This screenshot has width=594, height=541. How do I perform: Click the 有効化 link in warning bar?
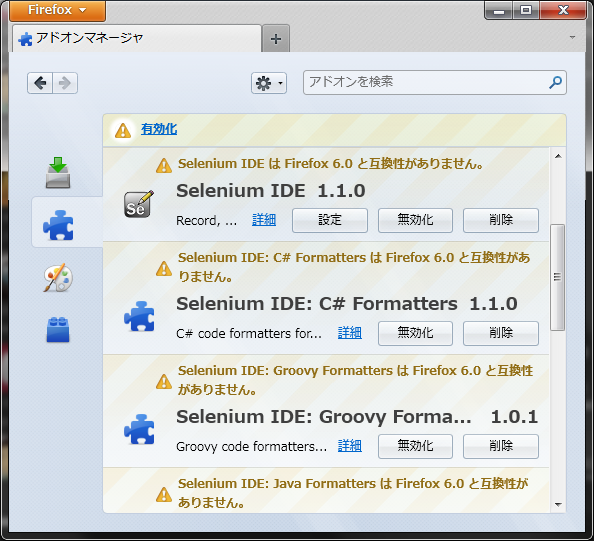click(159, 129)
